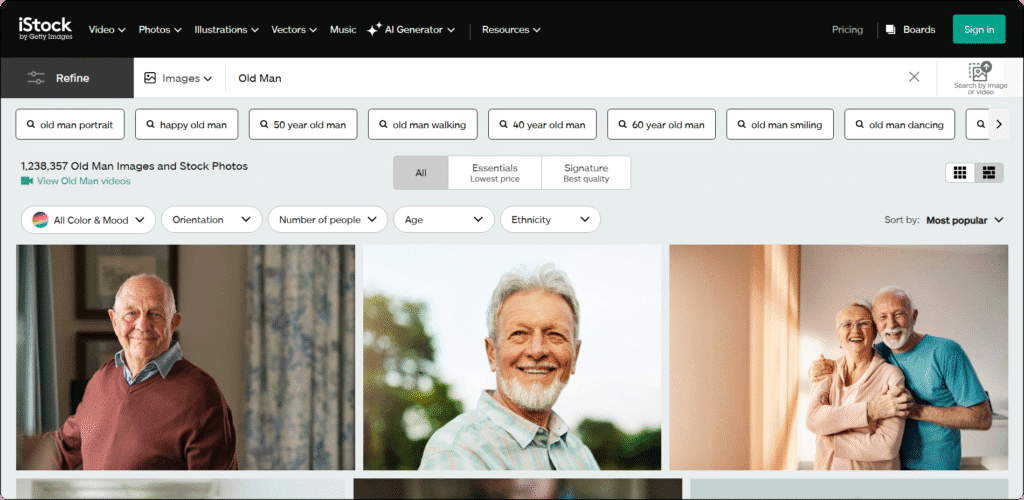Viewport: 1024px width, 500px height.
Task: Expand the Video menu
Action: click(107, 29)
